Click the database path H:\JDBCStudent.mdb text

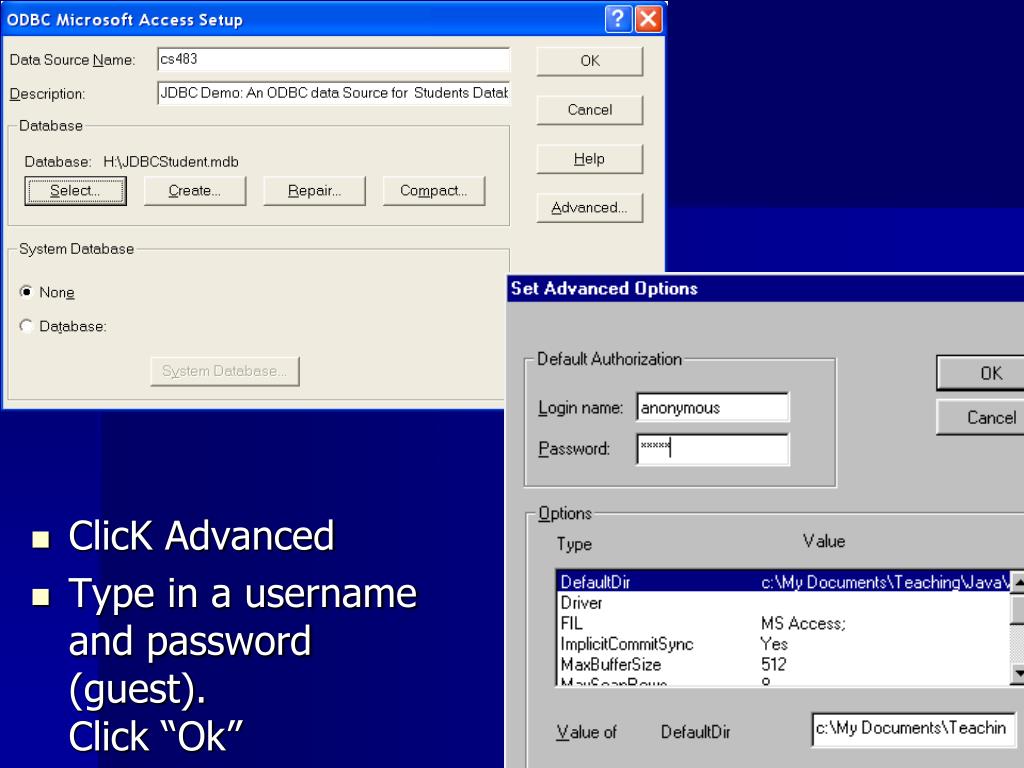[x=171, y=161]
